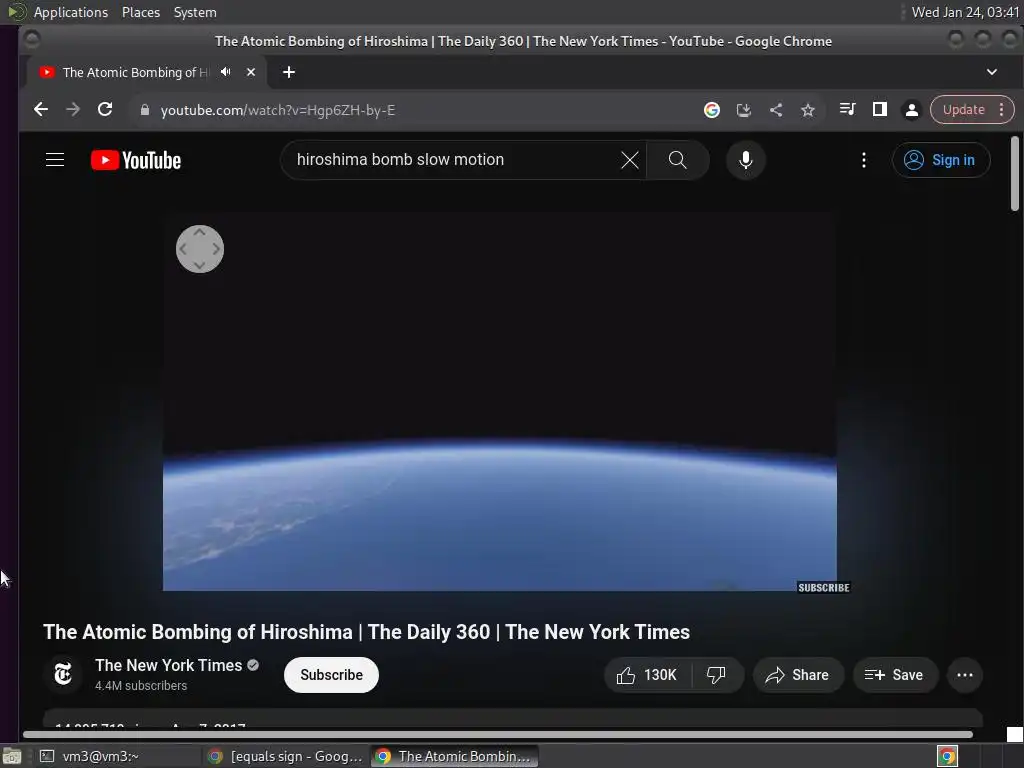Toggle the Chrome side panel
The width and height of the screenshot is (1024, 768).
pos(880,110)
